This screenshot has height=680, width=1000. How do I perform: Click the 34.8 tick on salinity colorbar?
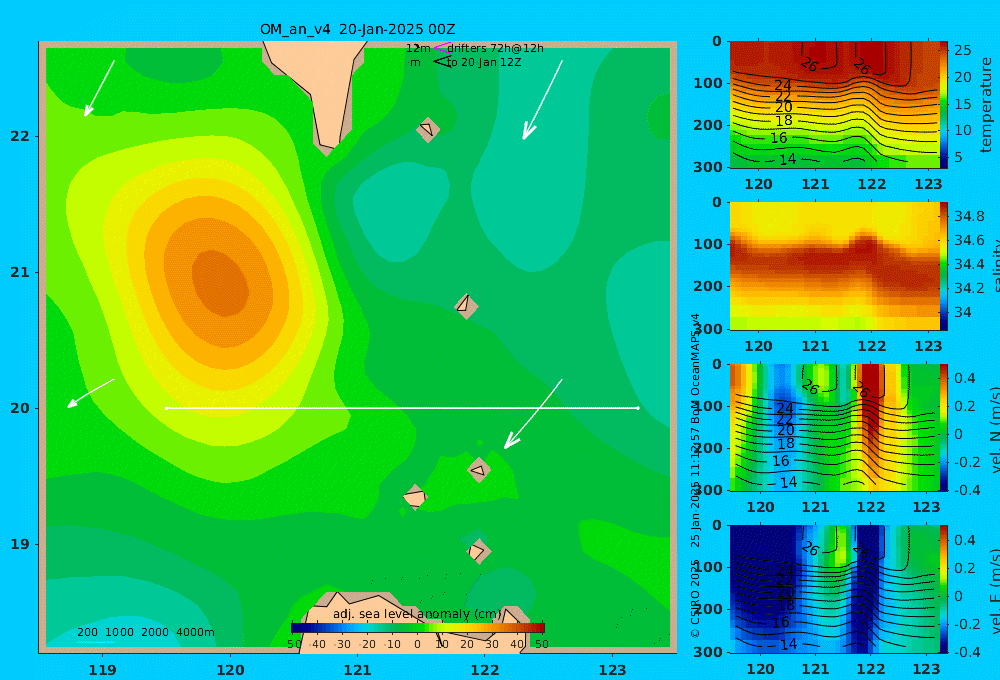[x=969, y=216]
